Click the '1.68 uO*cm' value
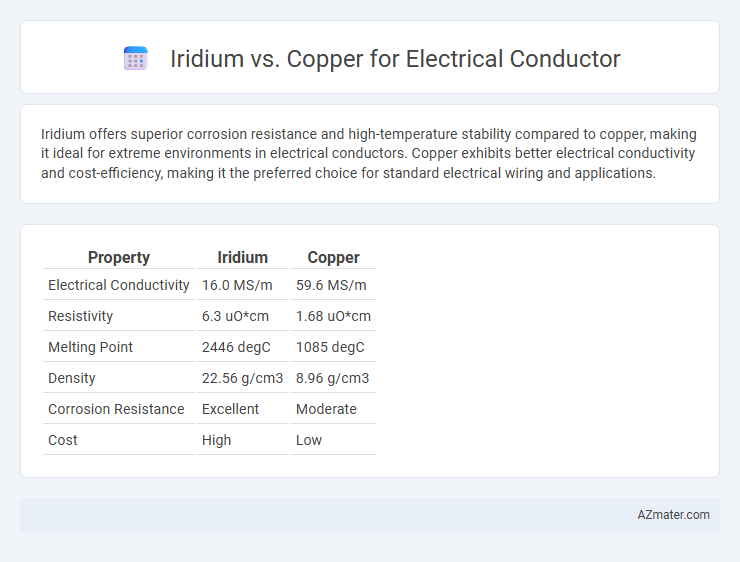740x562 pixels. 333,316
